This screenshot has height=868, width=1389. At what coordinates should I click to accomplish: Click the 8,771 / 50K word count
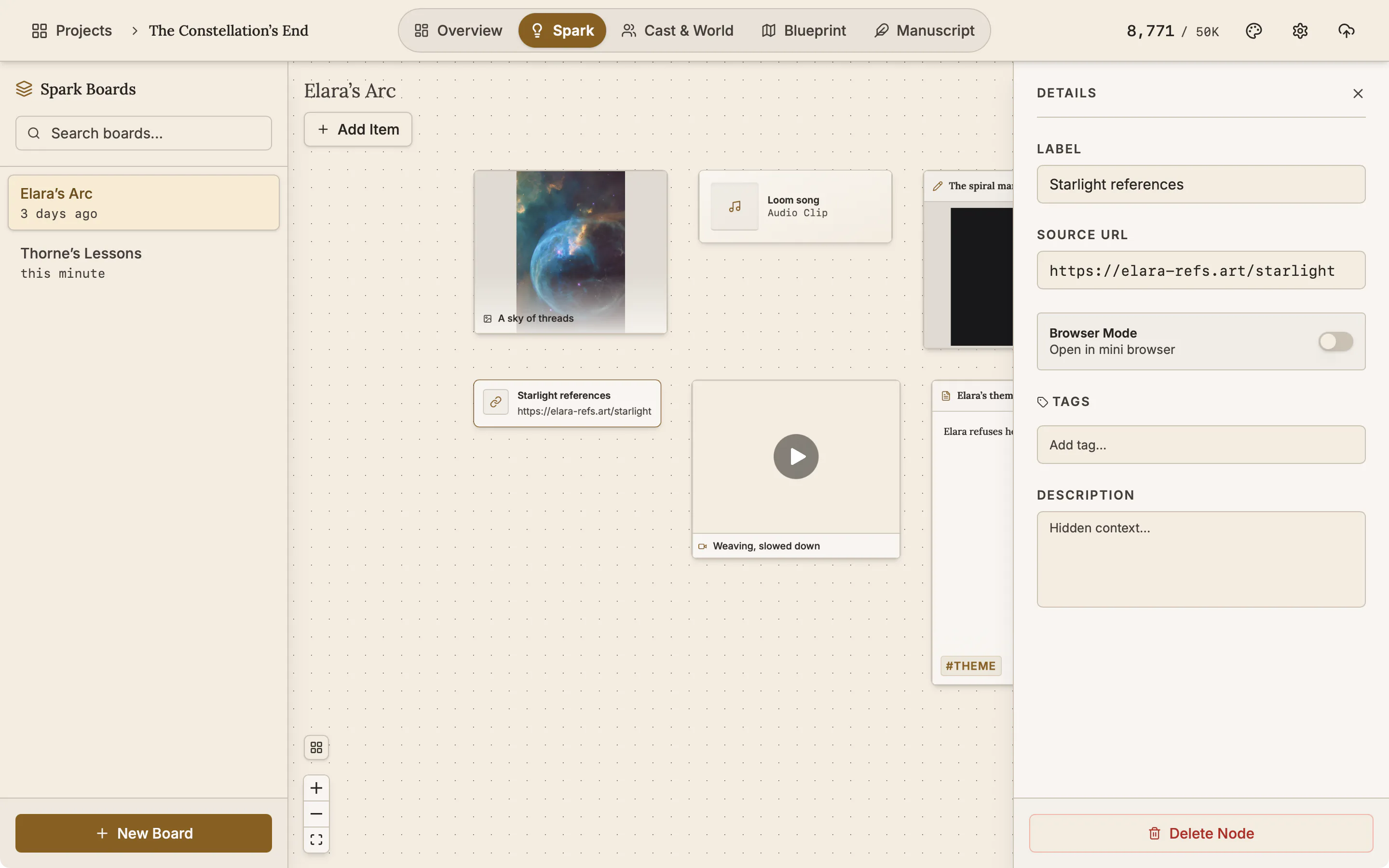pos(1172,31)
